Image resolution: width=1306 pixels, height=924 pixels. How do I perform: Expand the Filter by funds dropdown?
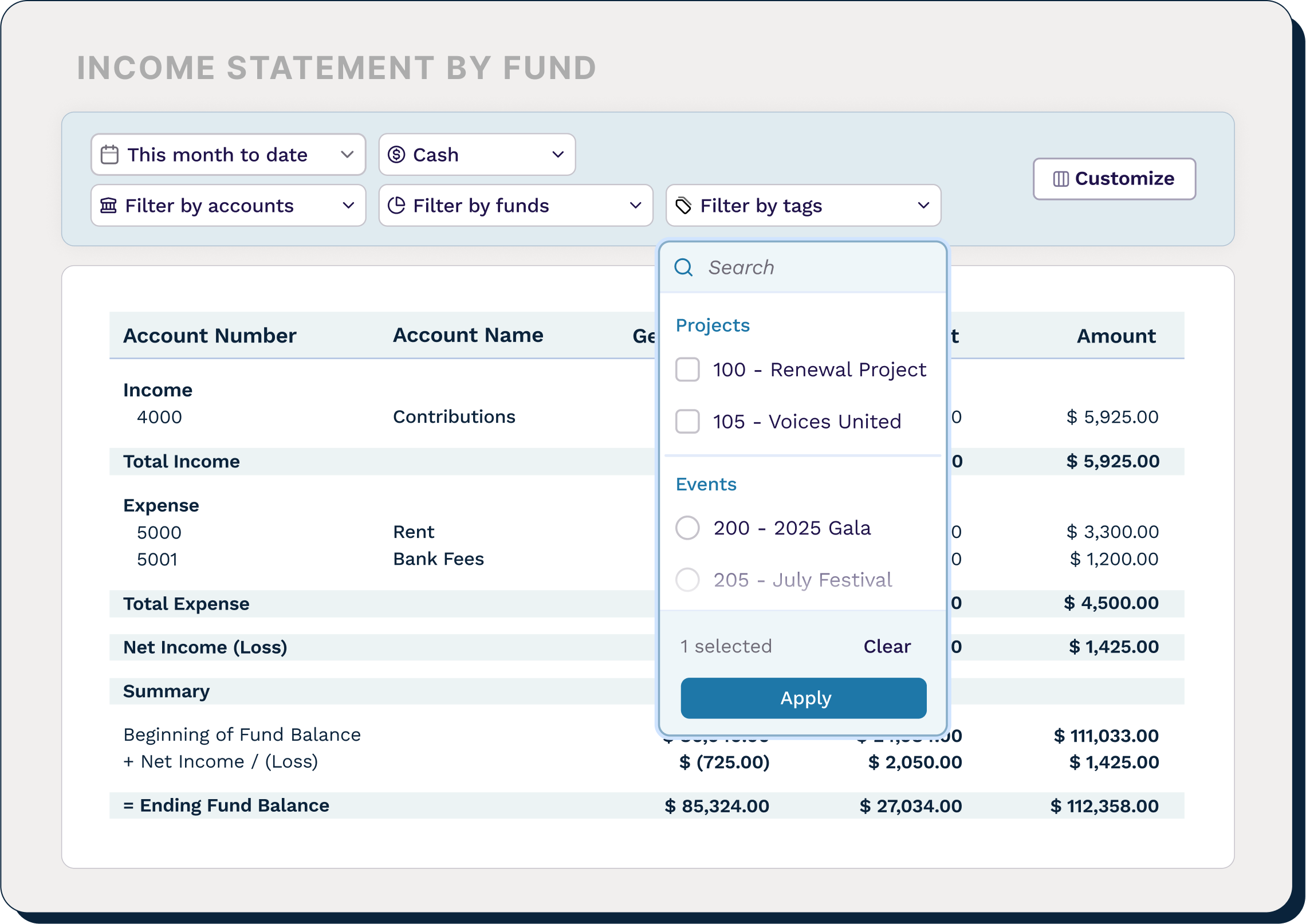click(x=516, y=205)
